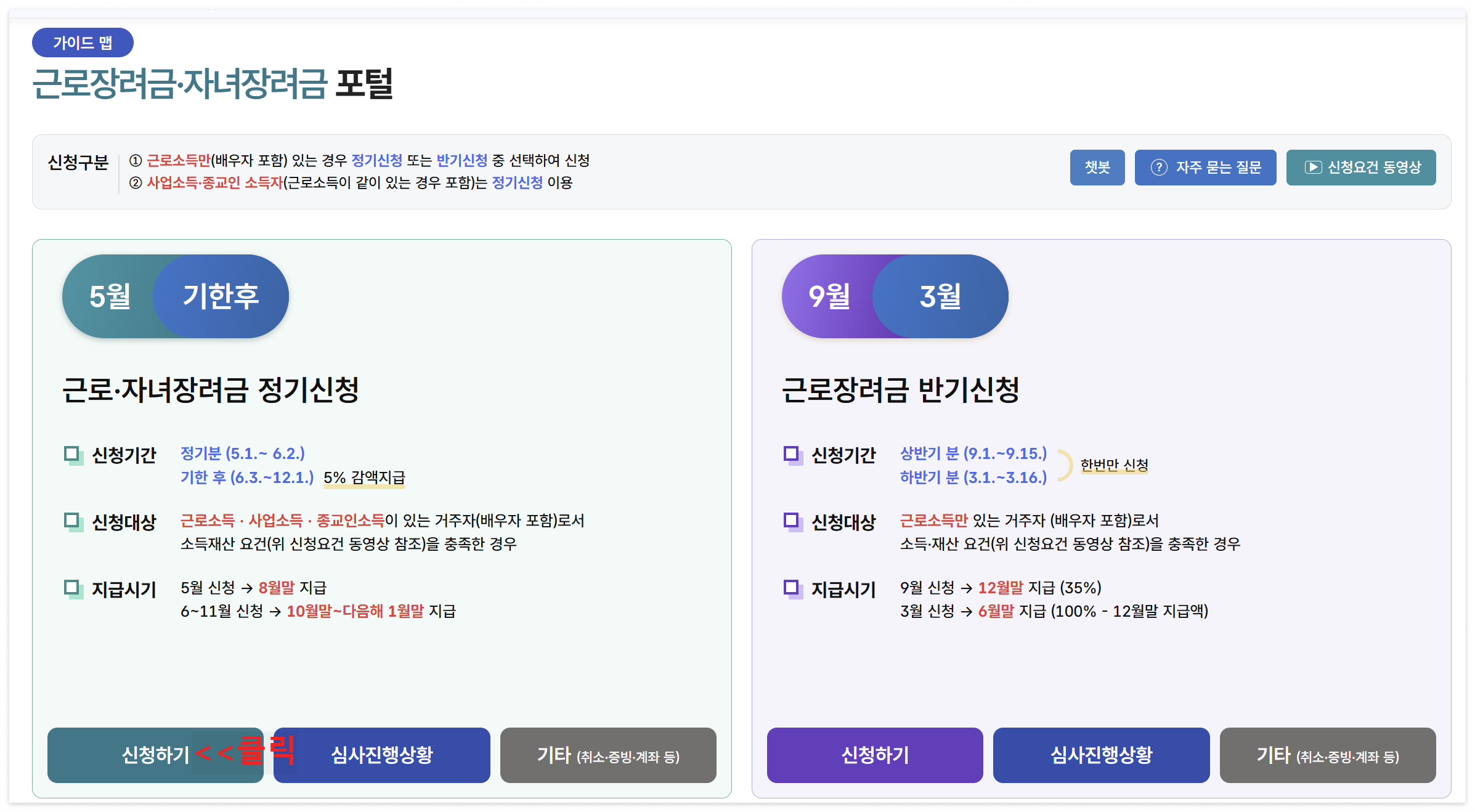Click the 신청기간 square bullet in 반기신청 panel
Viewport: 1475px width, 812px height.
coord(792,455)
